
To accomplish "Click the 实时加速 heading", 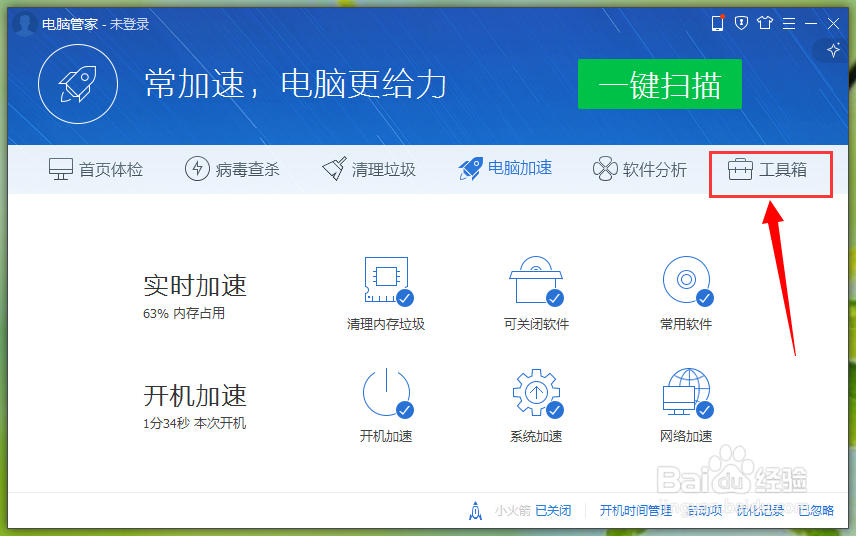I will [x=195, y=286].
